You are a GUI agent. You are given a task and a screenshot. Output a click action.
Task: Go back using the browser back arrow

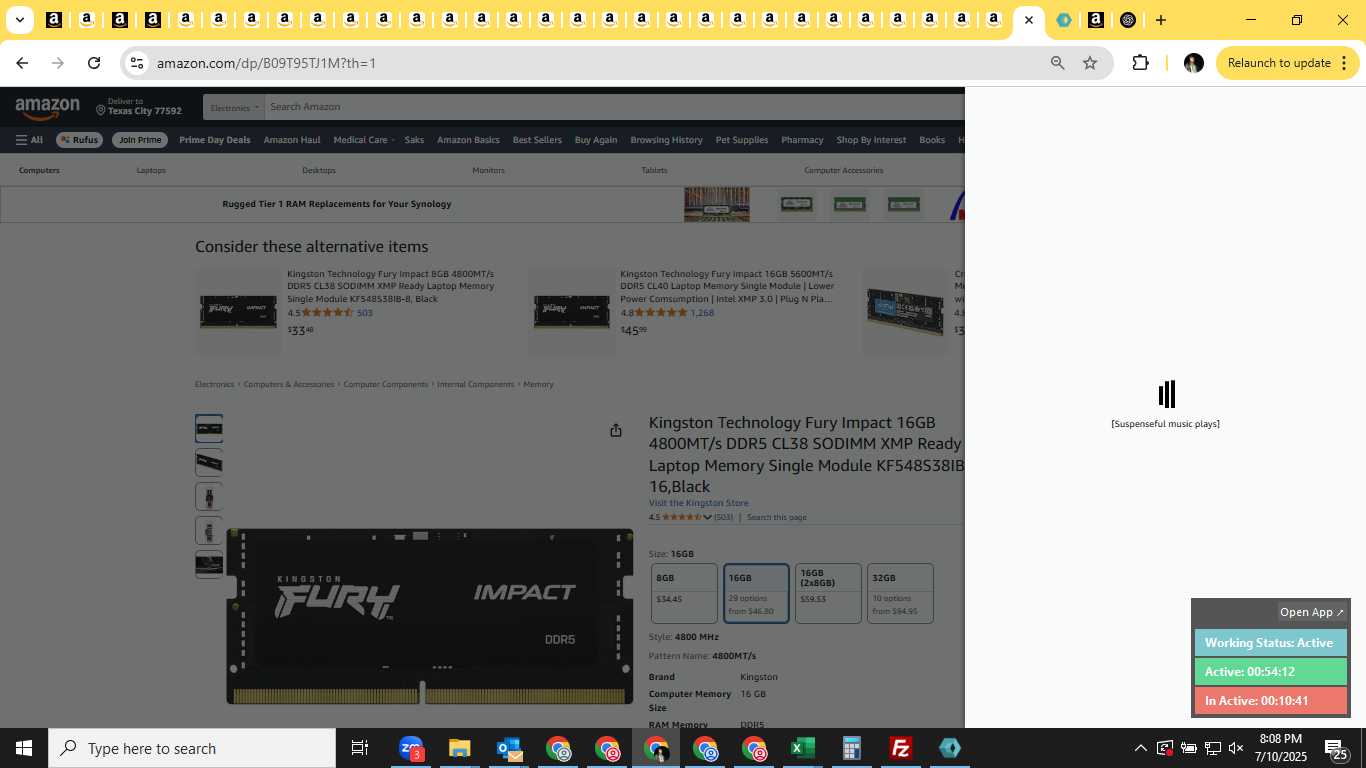[x=22, y=63]
